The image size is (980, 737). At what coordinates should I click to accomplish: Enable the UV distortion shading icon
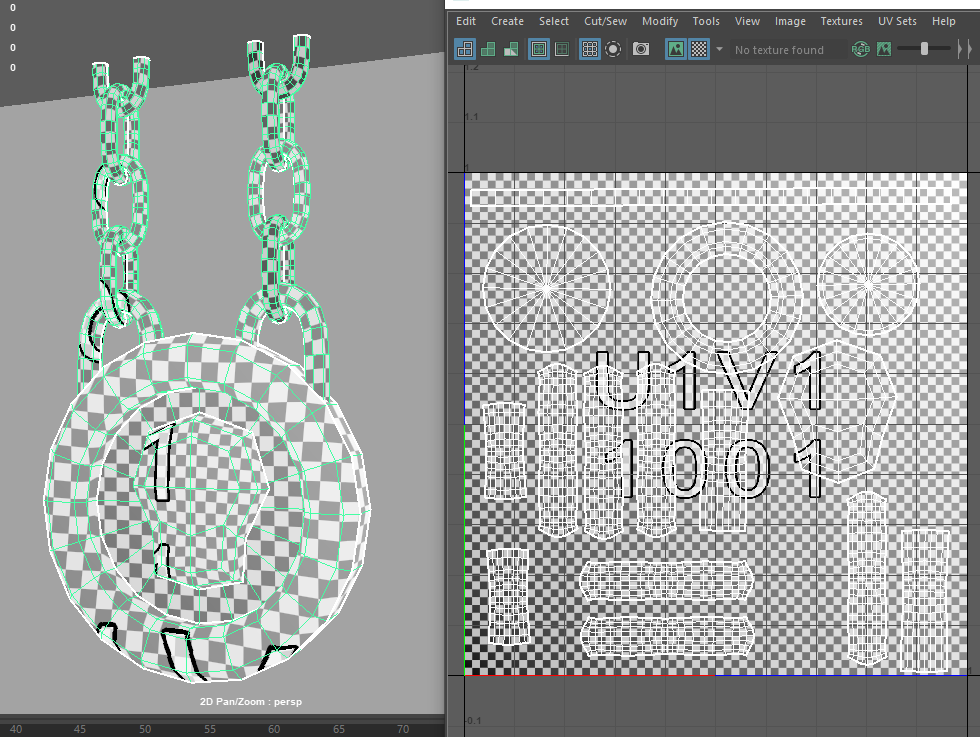[510, 48]
